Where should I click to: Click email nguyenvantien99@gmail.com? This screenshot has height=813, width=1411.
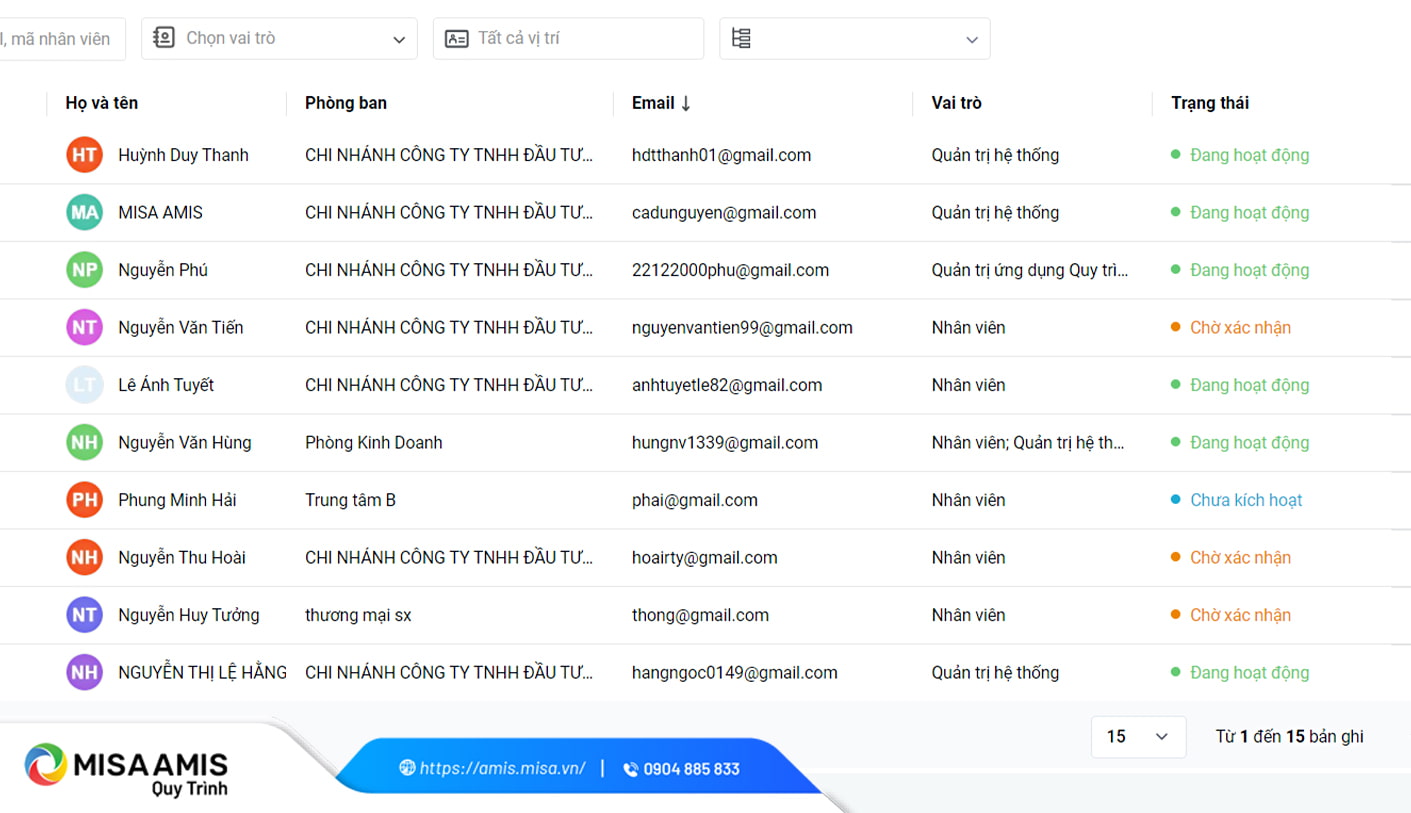pyautogui.click(x=742, y=327)
